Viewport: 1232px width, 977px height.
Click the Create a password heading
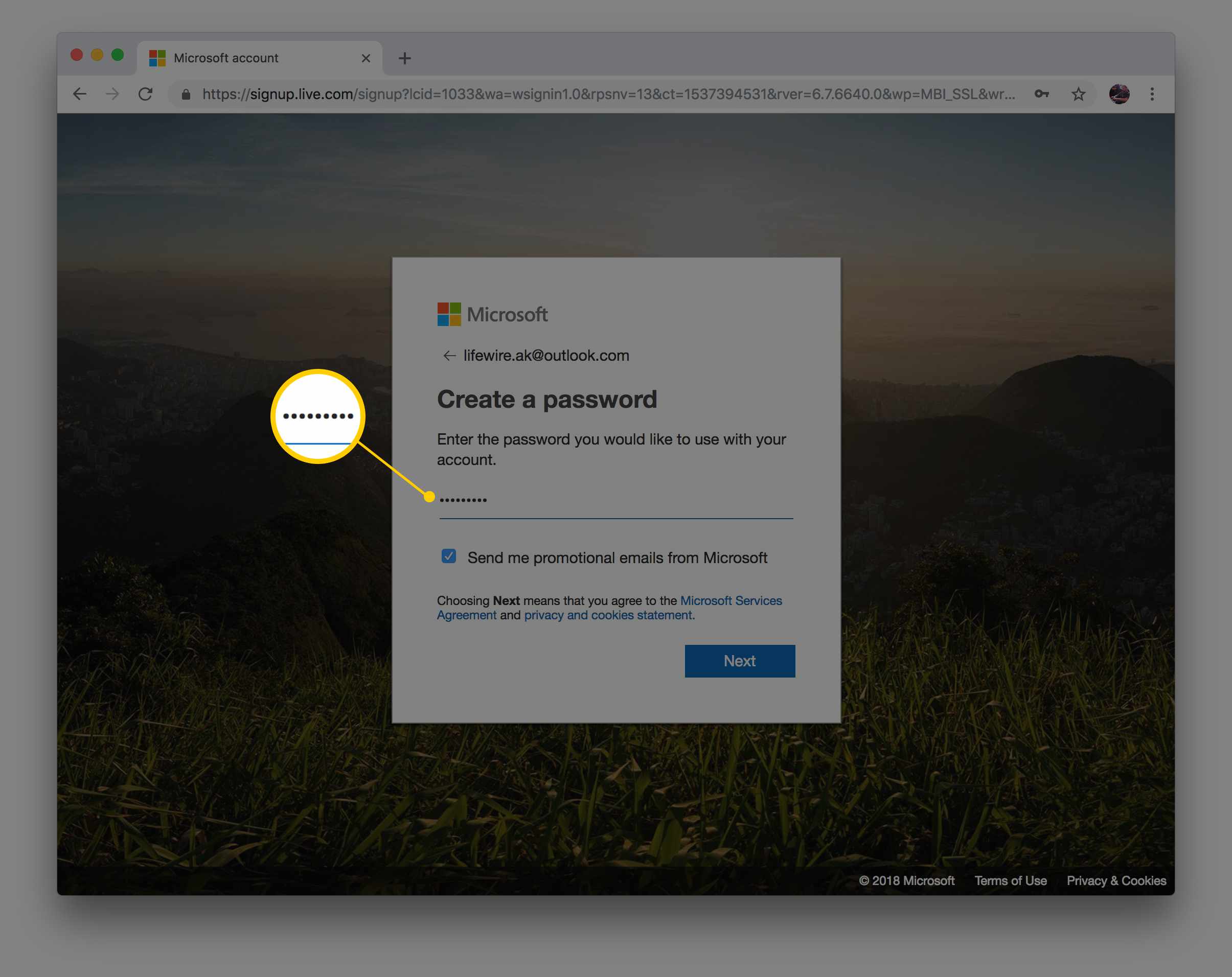click(547, 399)
